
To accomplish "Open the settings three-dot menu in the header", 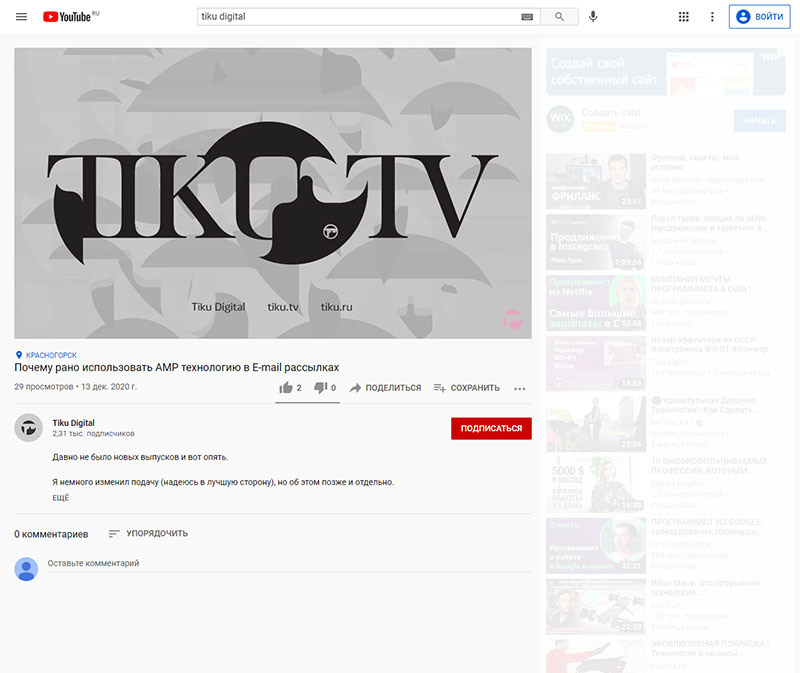I will (x=712, y=16).
